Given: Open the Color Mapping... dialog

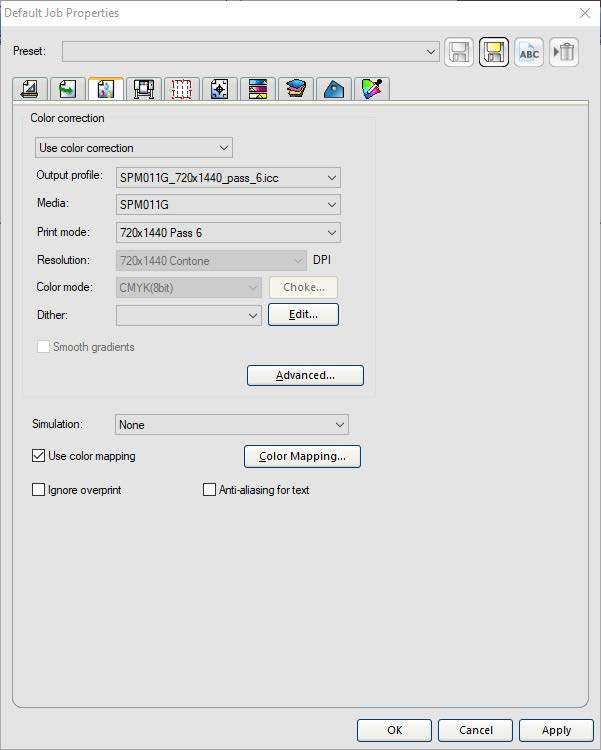Looking at the screenshot, I should [302, 456].
